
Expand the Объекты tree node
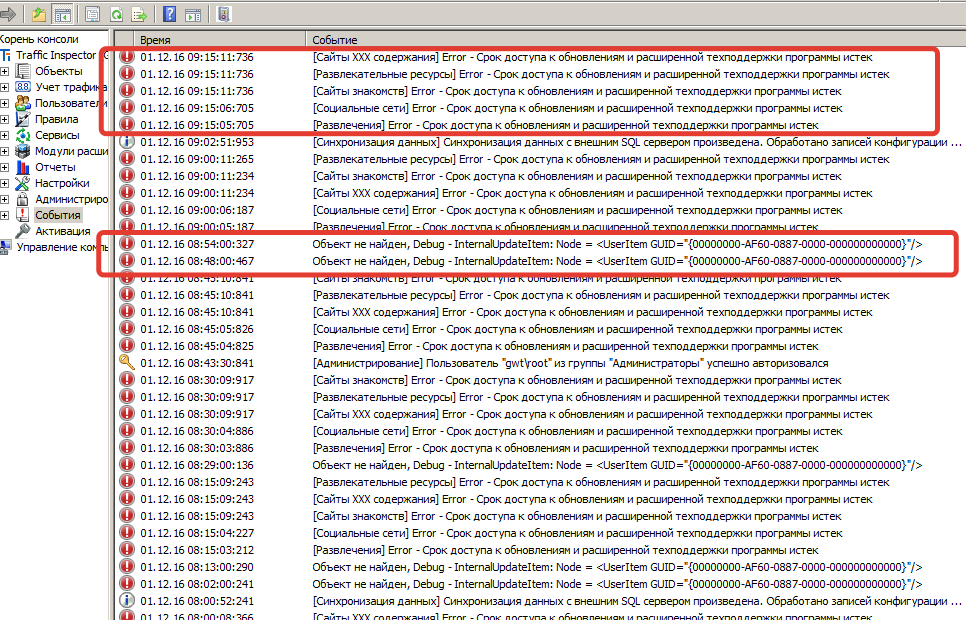pos(4,71)
